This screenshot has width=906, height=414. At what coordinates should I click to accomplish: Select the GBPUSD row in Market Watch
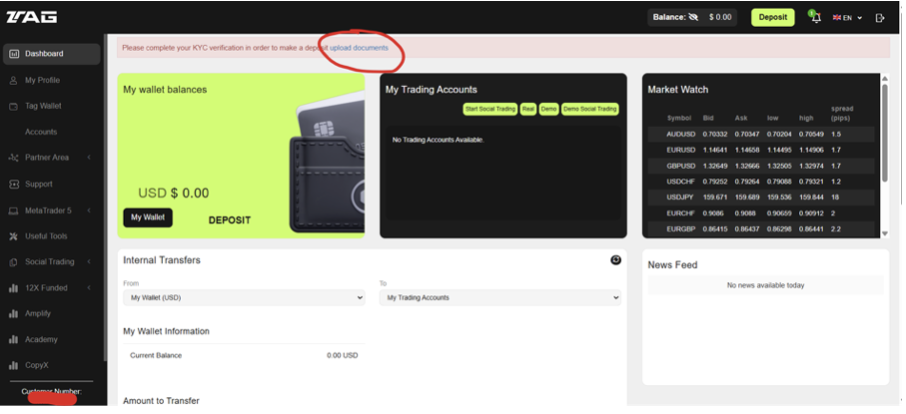761,166
